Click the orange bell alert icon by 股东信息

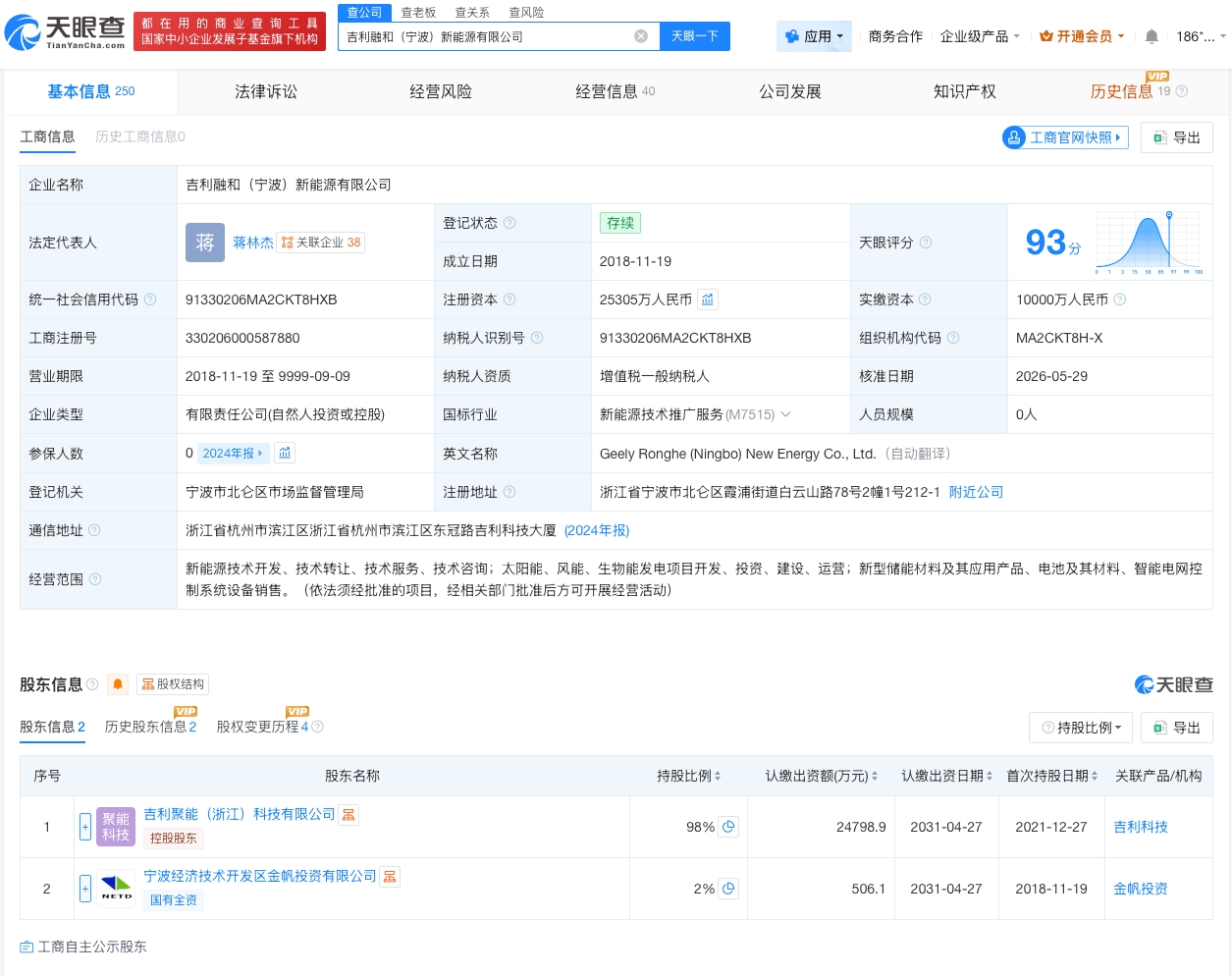[118, 684]
